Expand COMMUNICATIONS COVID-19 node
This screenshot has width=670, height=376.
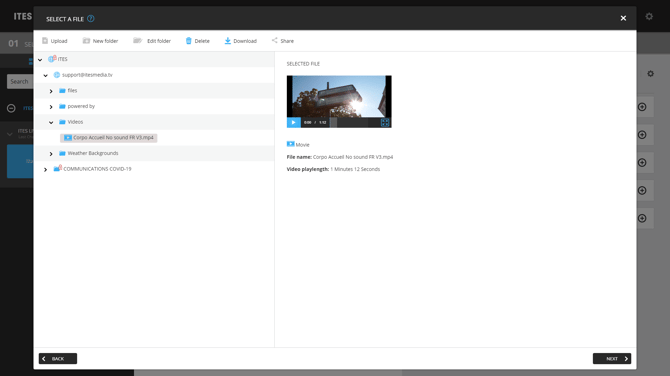[x=46, y=169]
